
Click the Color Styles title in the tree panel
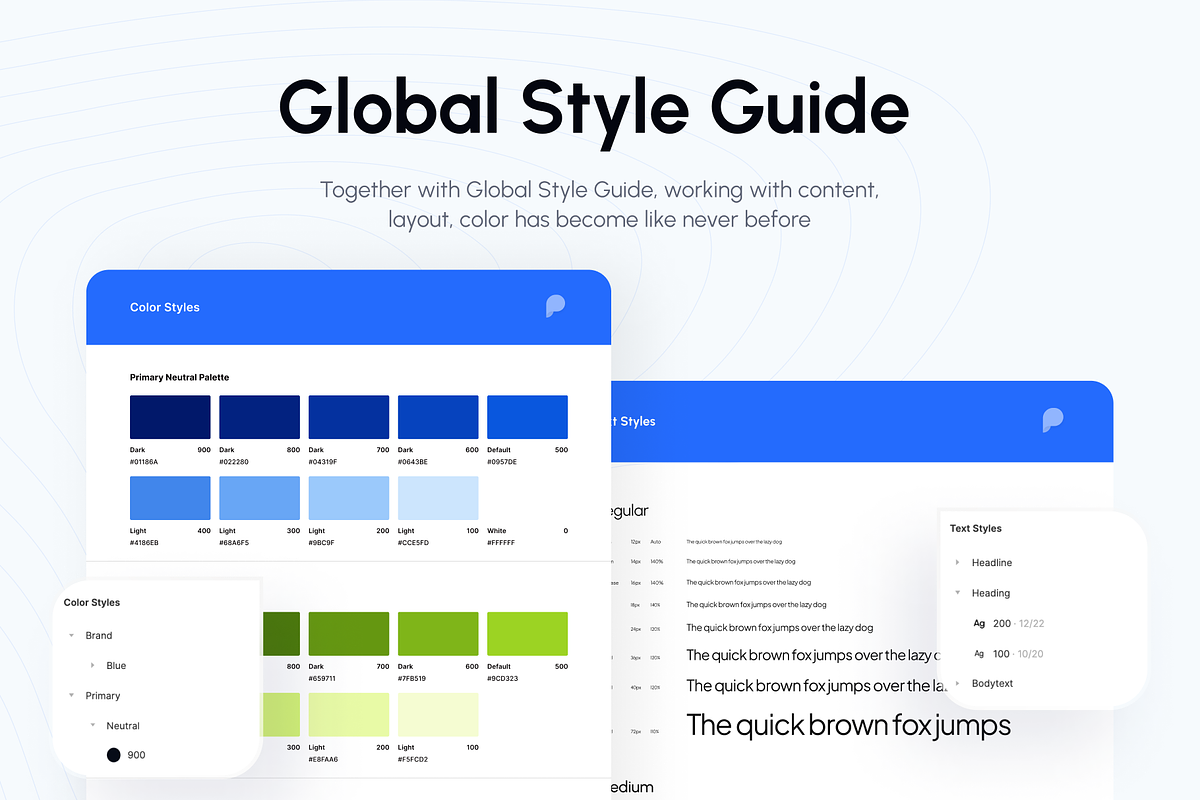(92, 603)
